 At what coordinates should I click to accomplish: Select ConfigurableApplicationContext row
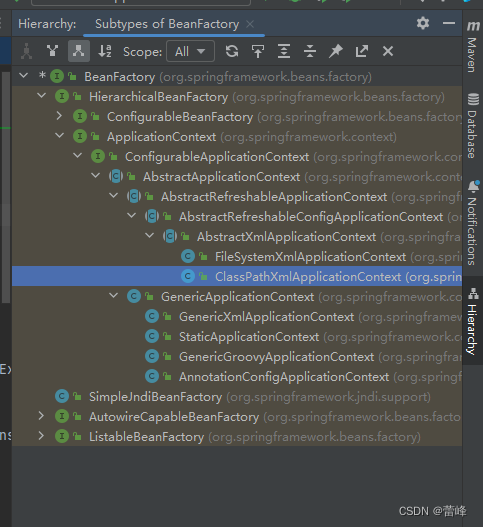237,157
